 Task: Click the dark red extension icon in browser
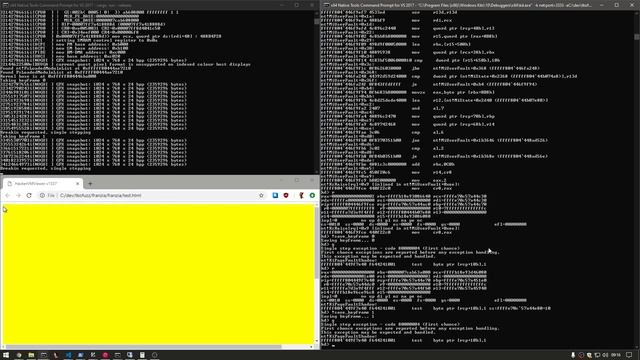(x=301, y=195)
